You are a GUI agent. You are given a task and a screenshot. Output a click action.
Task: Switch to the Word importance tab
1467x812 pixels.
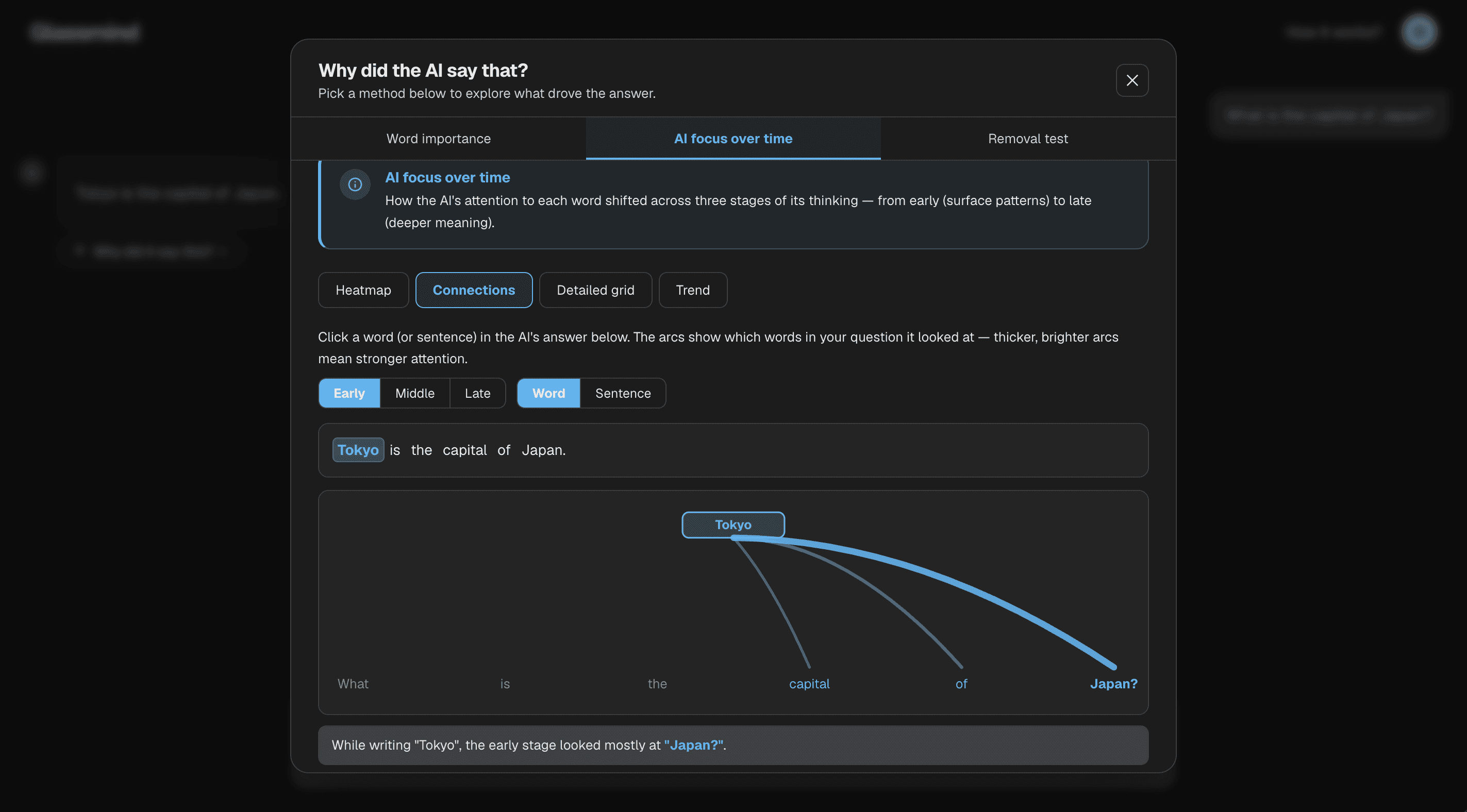[439, 139]
